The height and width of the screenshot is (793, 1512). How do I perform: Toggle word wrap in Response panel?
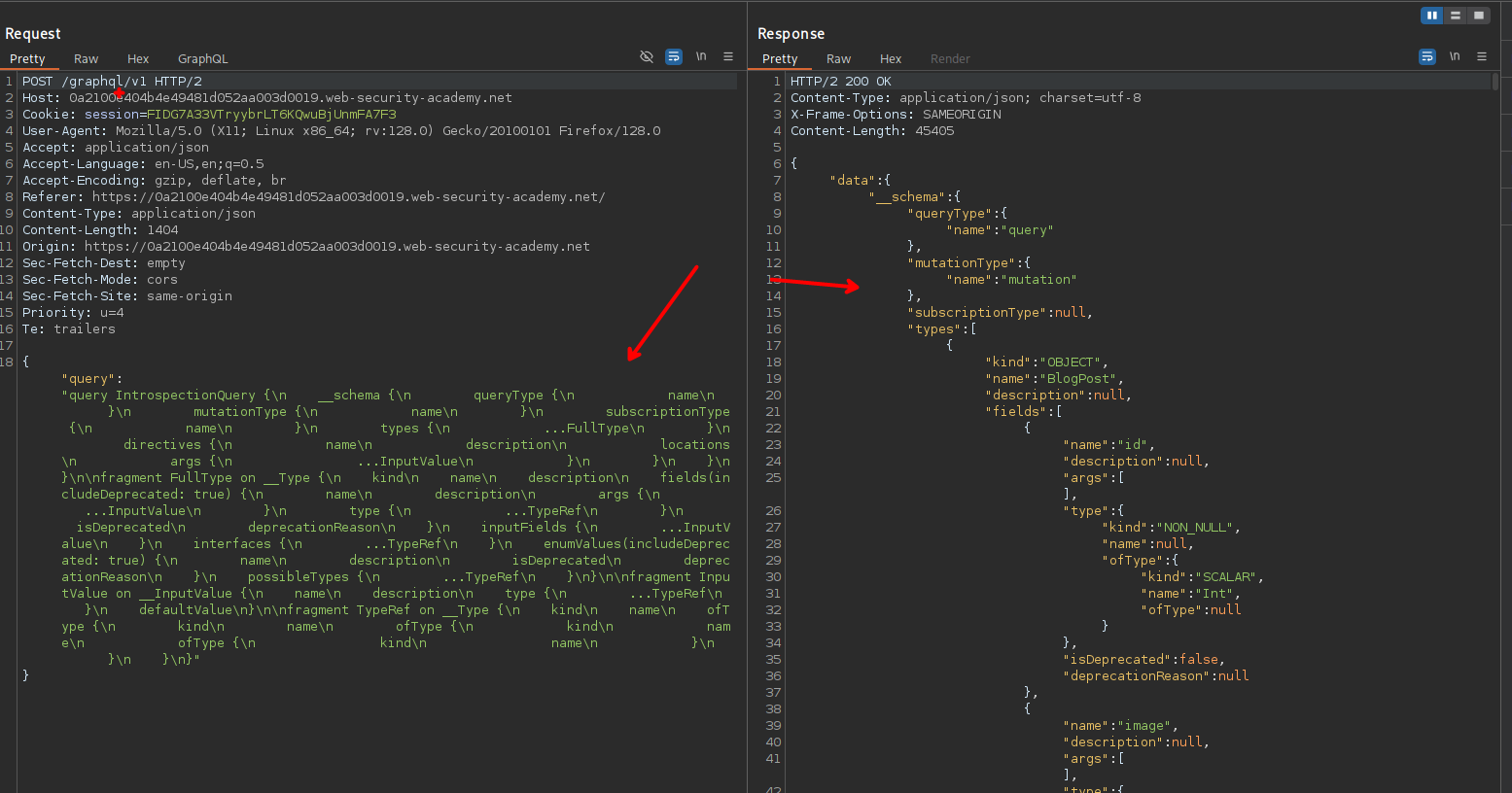pyautogui.click(x=1427, y=56)
